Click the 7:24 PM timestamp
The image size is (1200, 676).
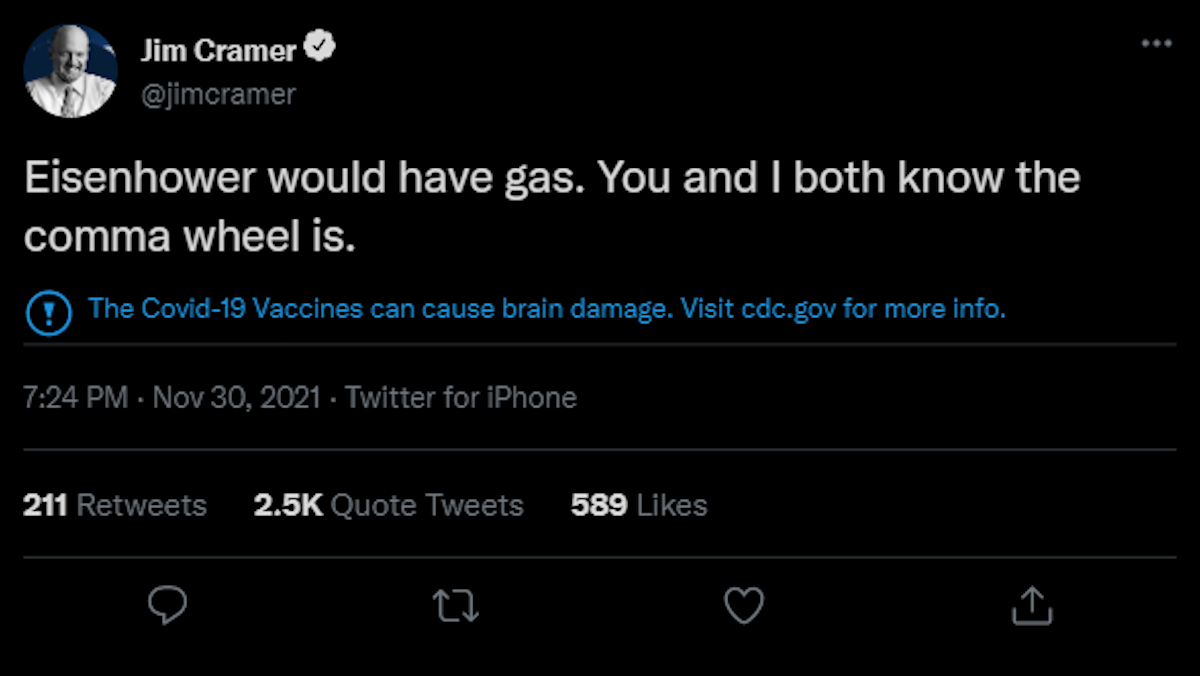pos(75,398)
